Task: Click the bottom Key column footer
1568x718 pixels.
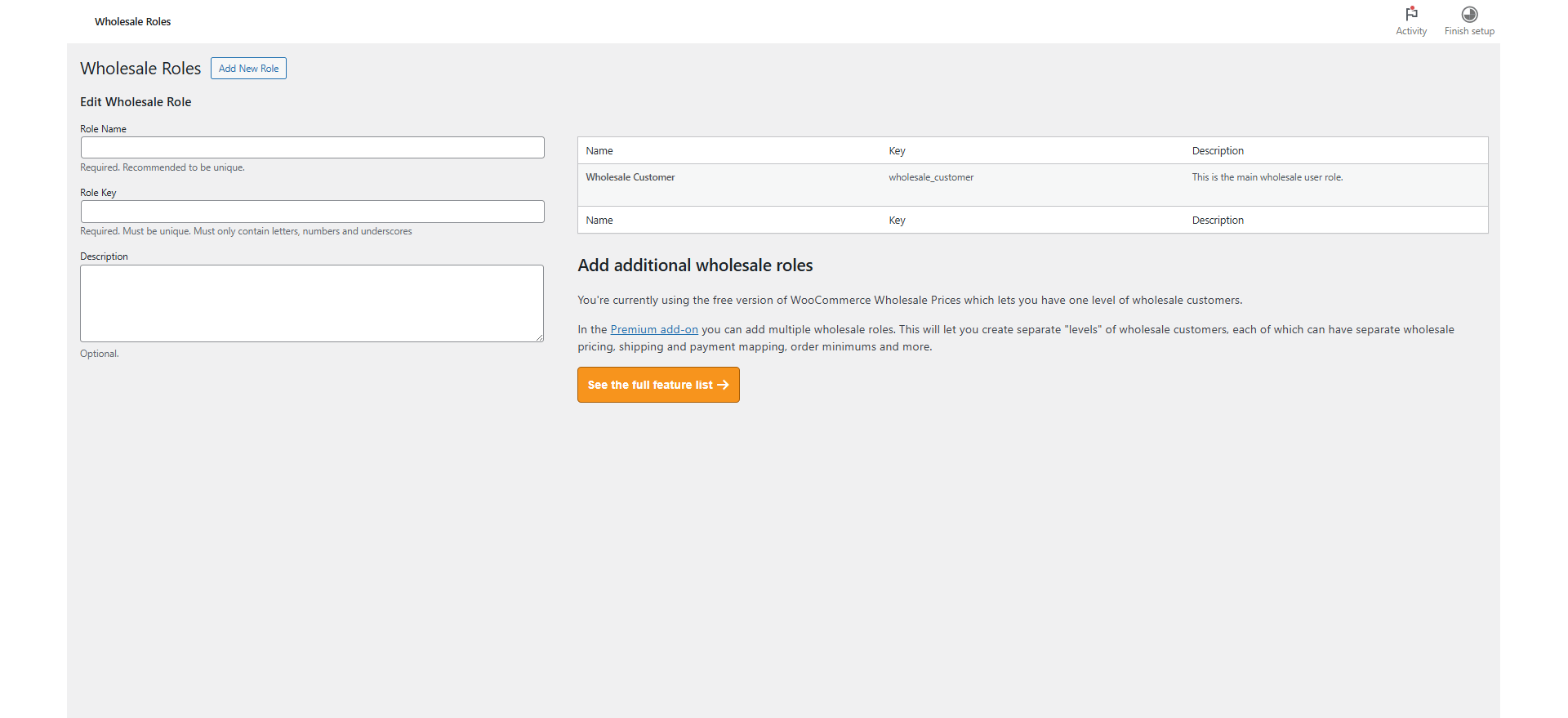Action: 897,221
